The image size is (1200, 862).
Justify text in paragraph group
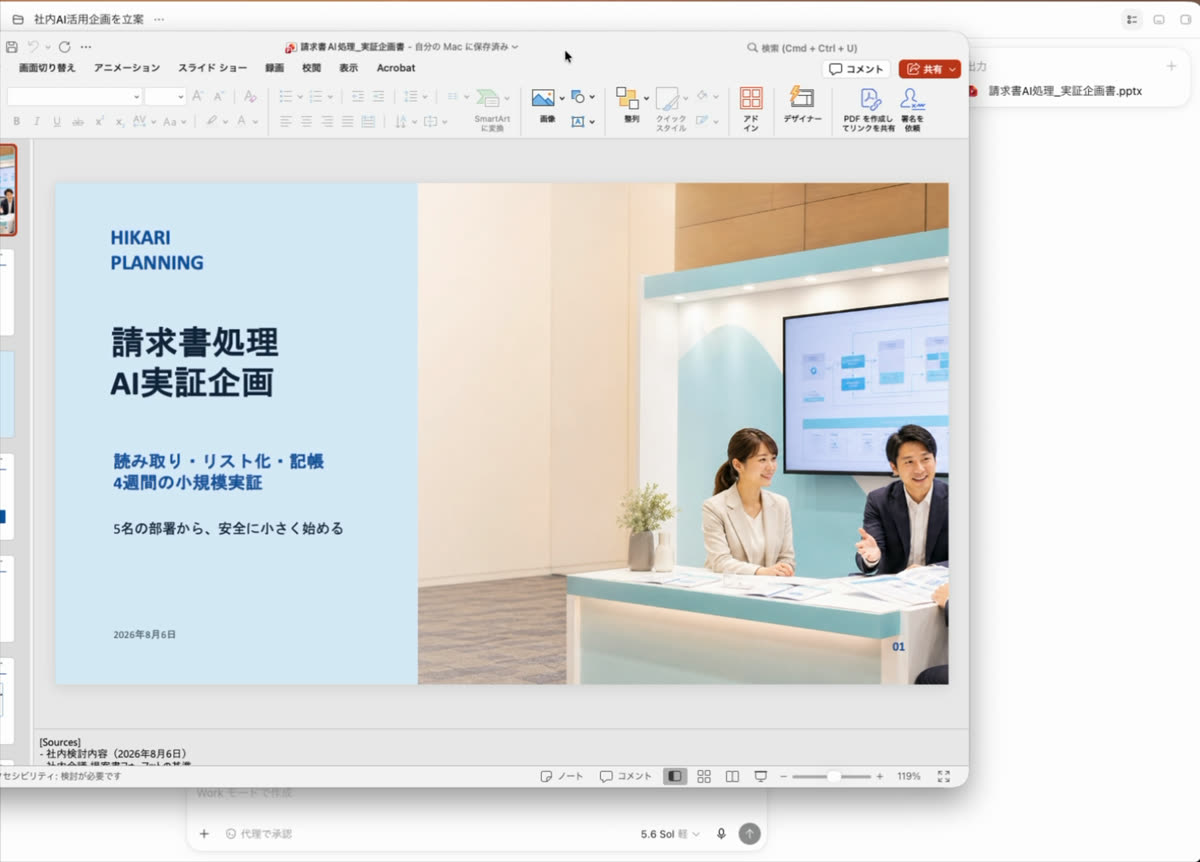click(x=347, y=121)
